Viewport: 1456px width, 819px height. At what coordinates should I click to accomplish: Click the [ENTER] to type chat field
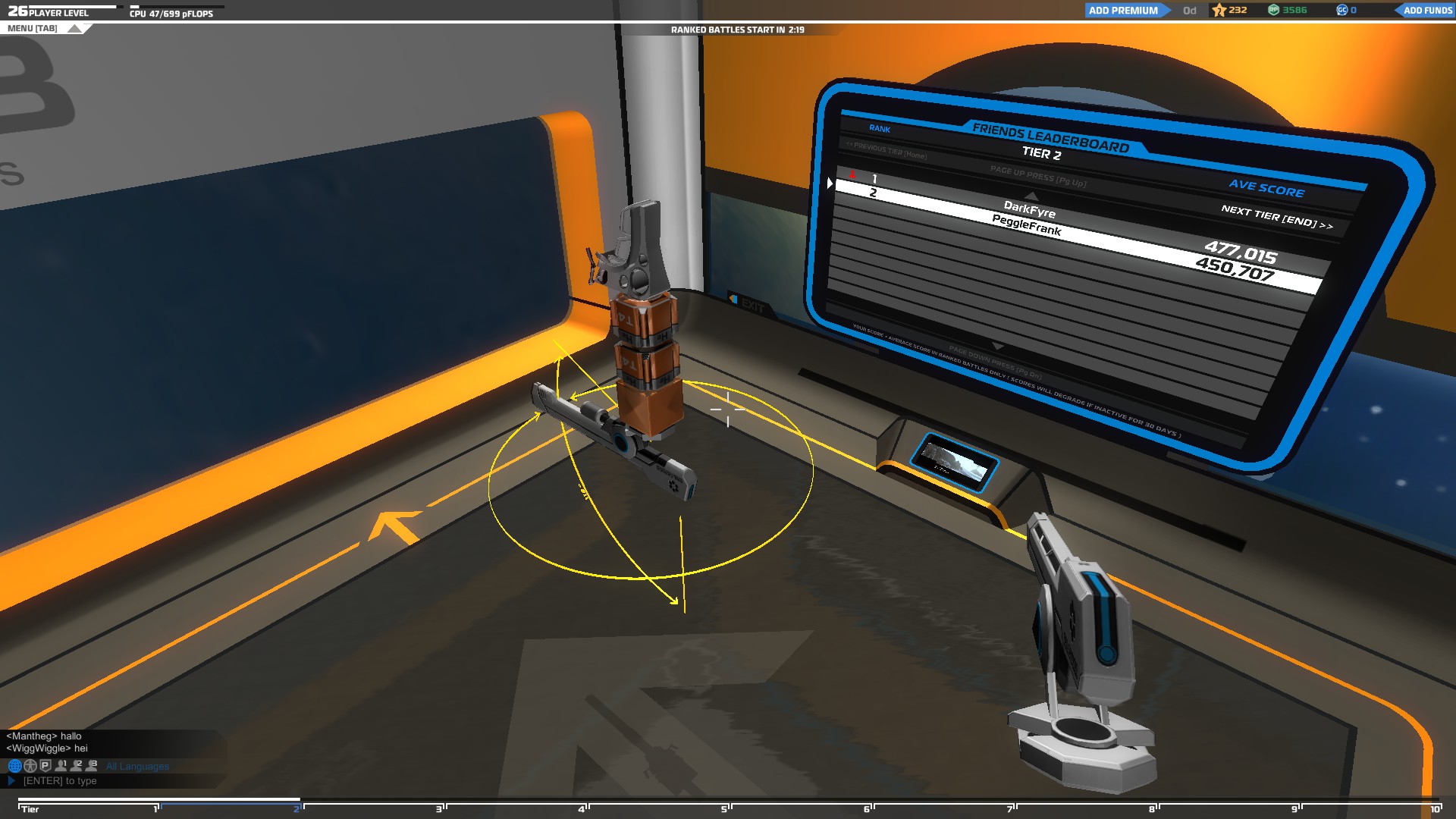click(x=60, y=781)
